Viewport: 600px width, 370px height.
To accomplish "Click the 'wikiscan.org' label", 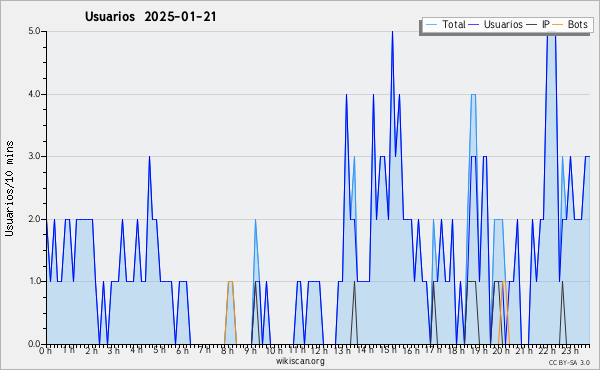I will point(300,361).
